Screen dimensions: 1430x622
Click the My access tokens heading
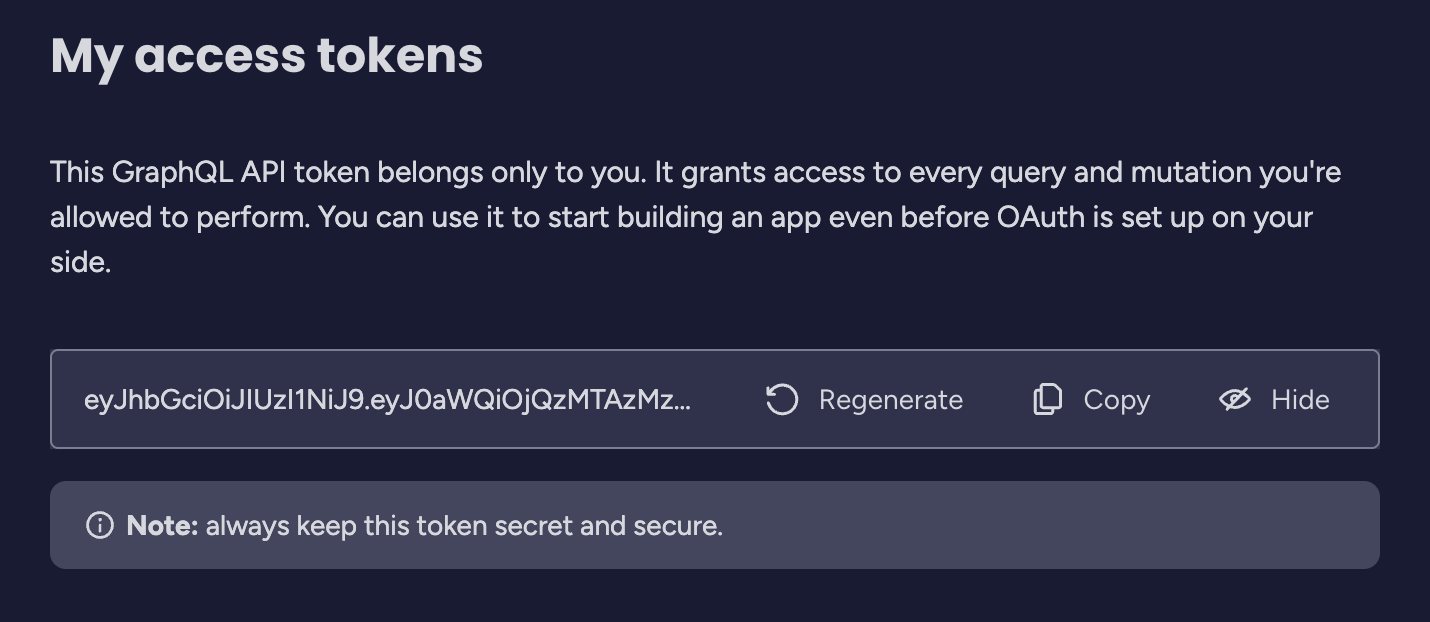[266, 55]
